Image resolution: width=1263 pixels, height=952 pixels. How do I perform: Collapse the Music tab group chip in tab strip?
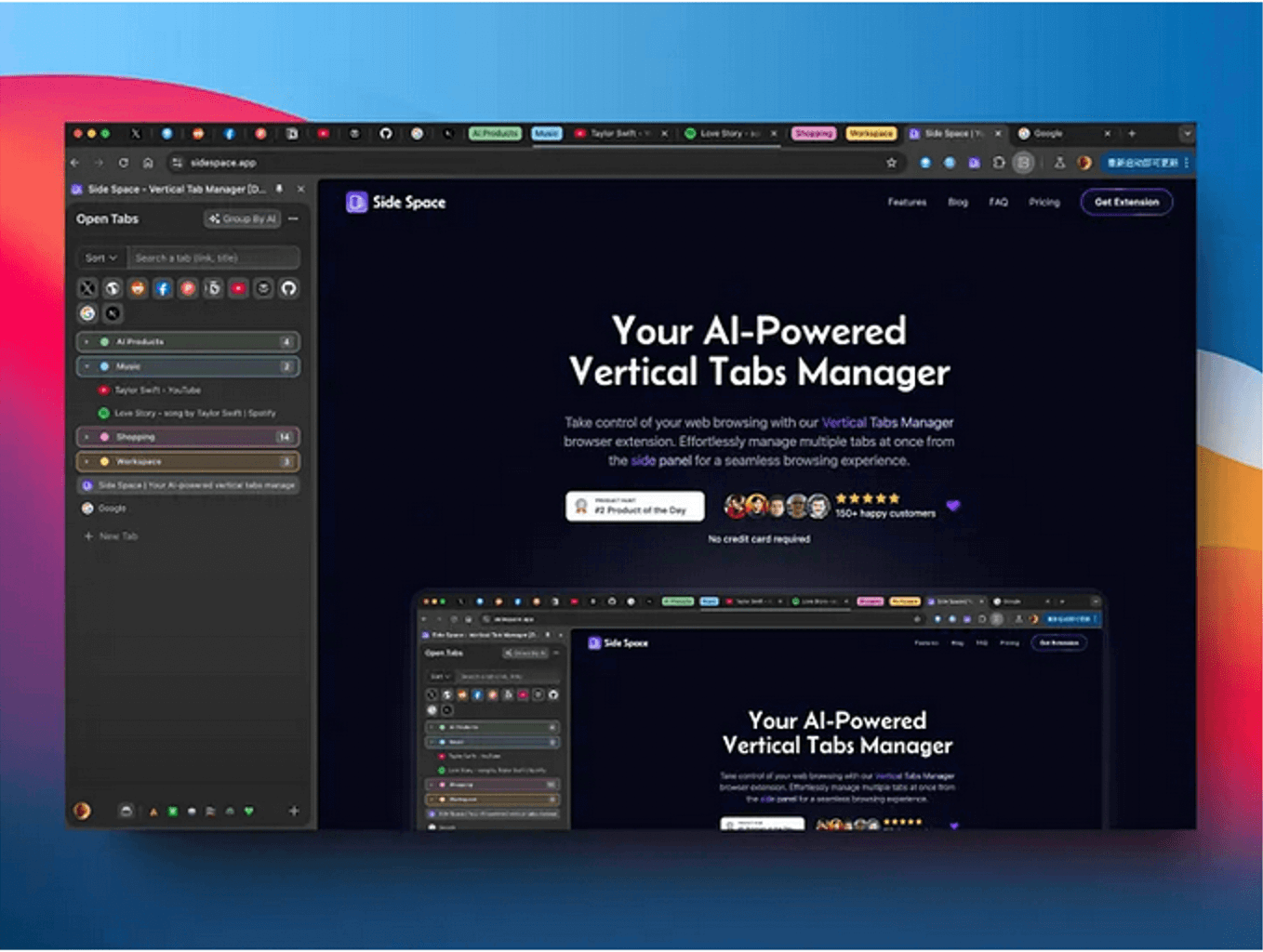click(x=547, y=134)
